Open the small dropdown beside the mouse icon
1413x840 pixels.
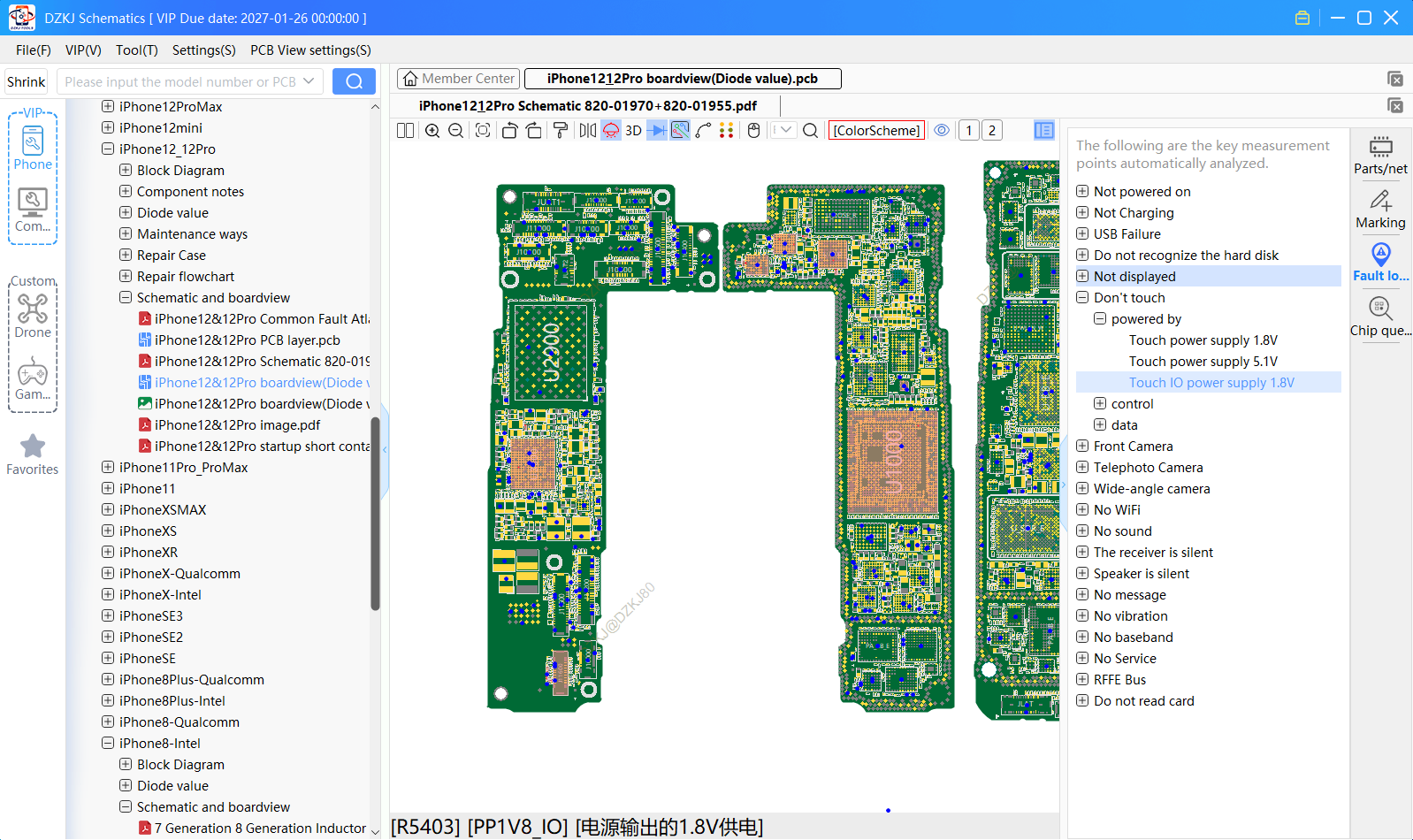[x=784, y=130]
